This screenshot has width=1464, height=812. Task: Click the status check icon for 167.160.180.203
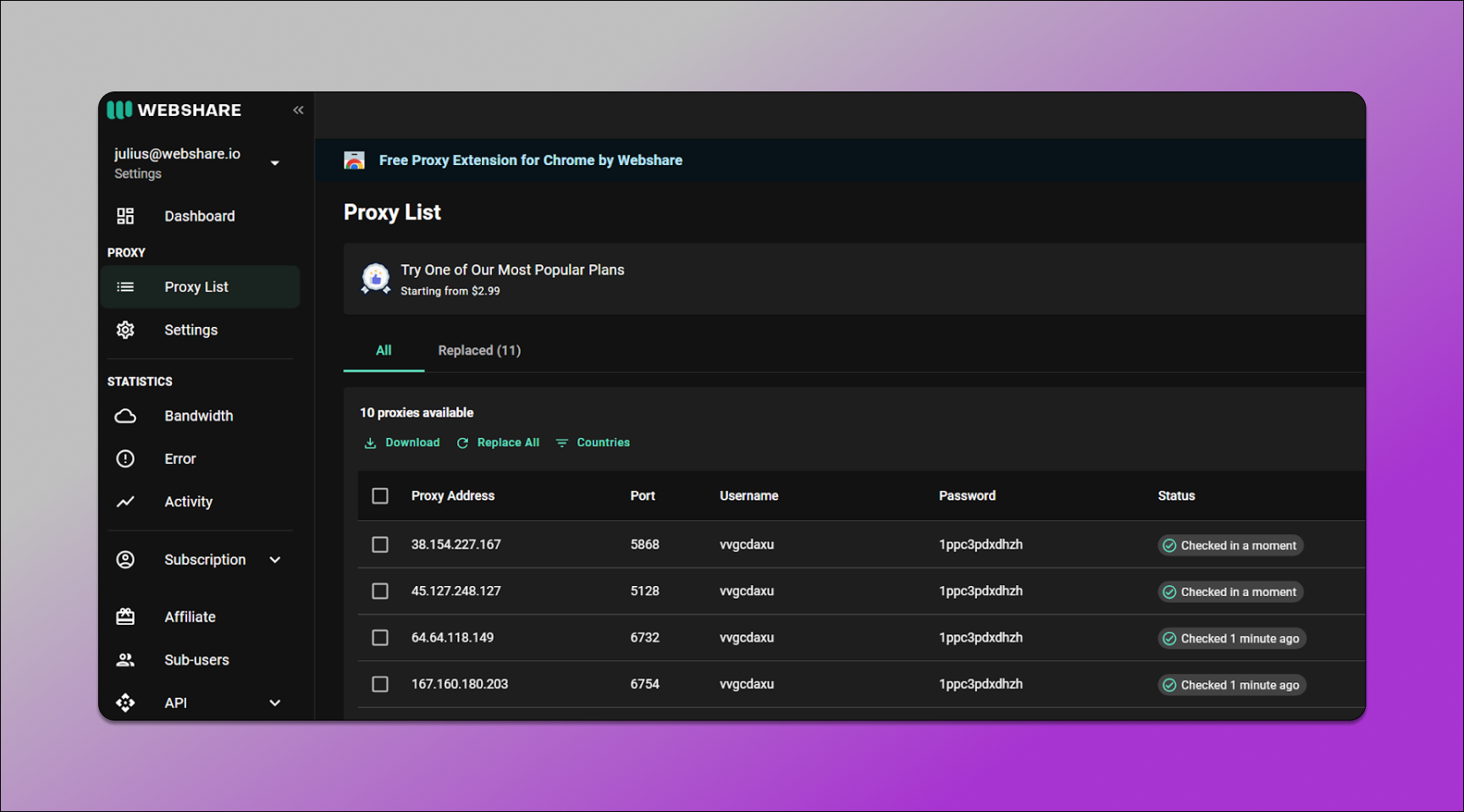click(1169, 685)
